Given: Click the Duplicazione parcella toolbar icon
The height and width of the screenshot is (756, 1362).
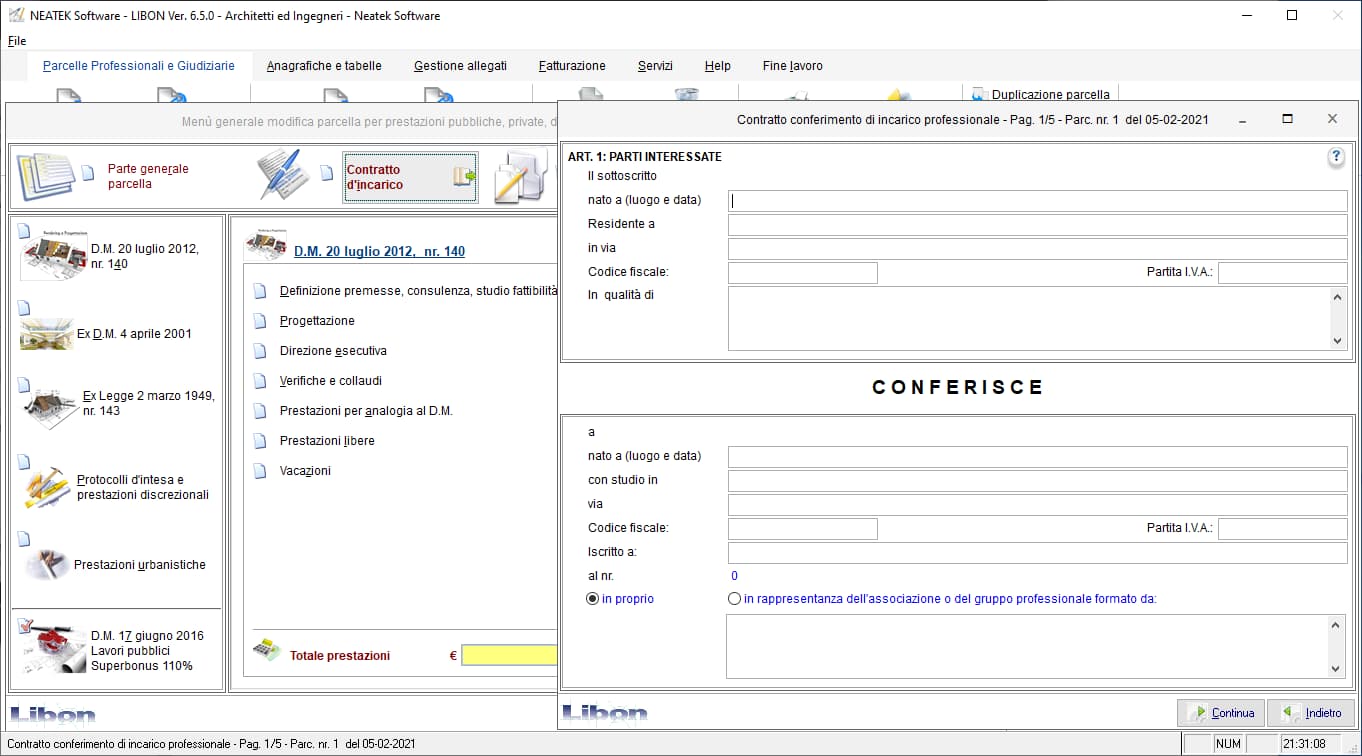Looking at the screenshot, I should [979, 95].
